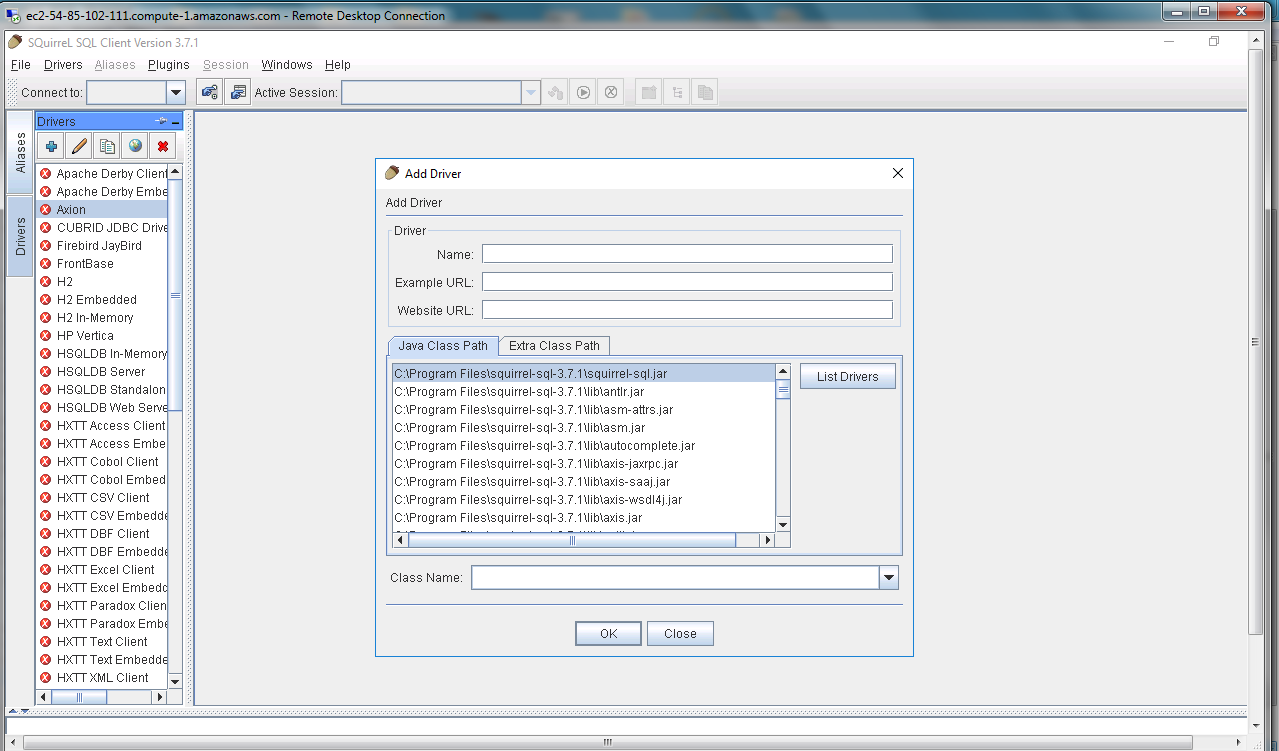
Task: Click the new session properties toolbar icon
Action: coord(238,93)
